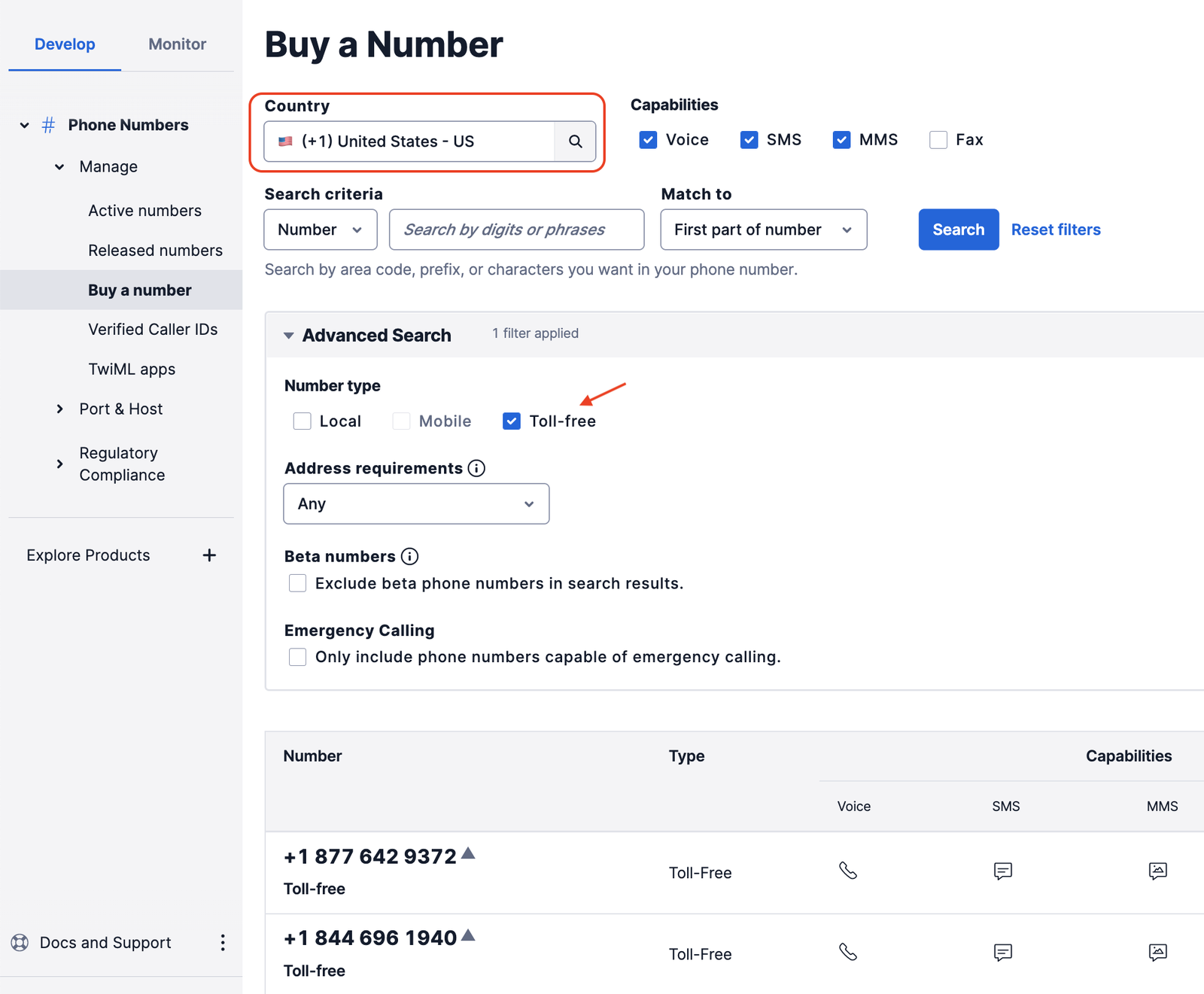
Task: Click the Voice phone icon for +1 877 642 9372
Action: pyautogui.click(x=848, y=871)
